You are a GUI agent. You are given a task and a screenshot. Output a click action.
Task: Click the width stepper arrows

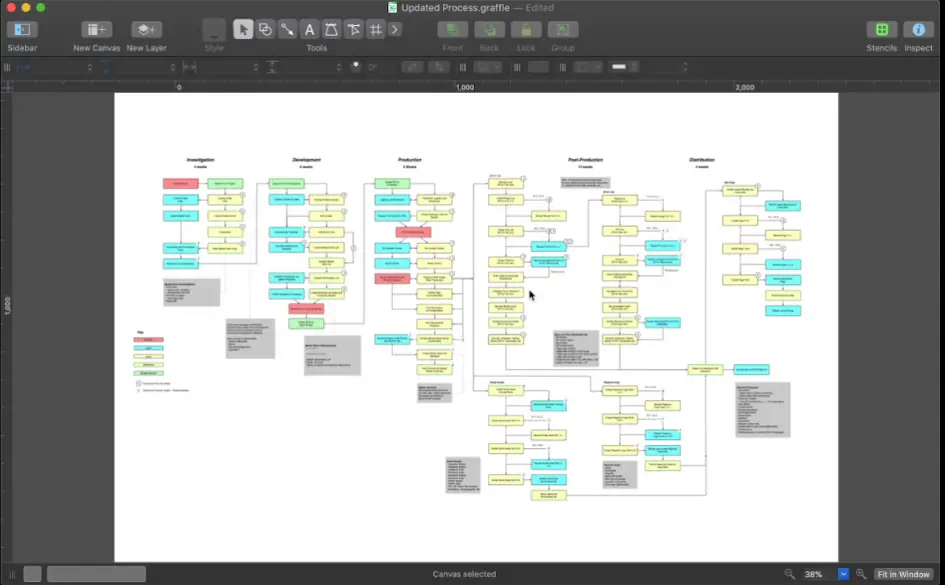[256, 67]
